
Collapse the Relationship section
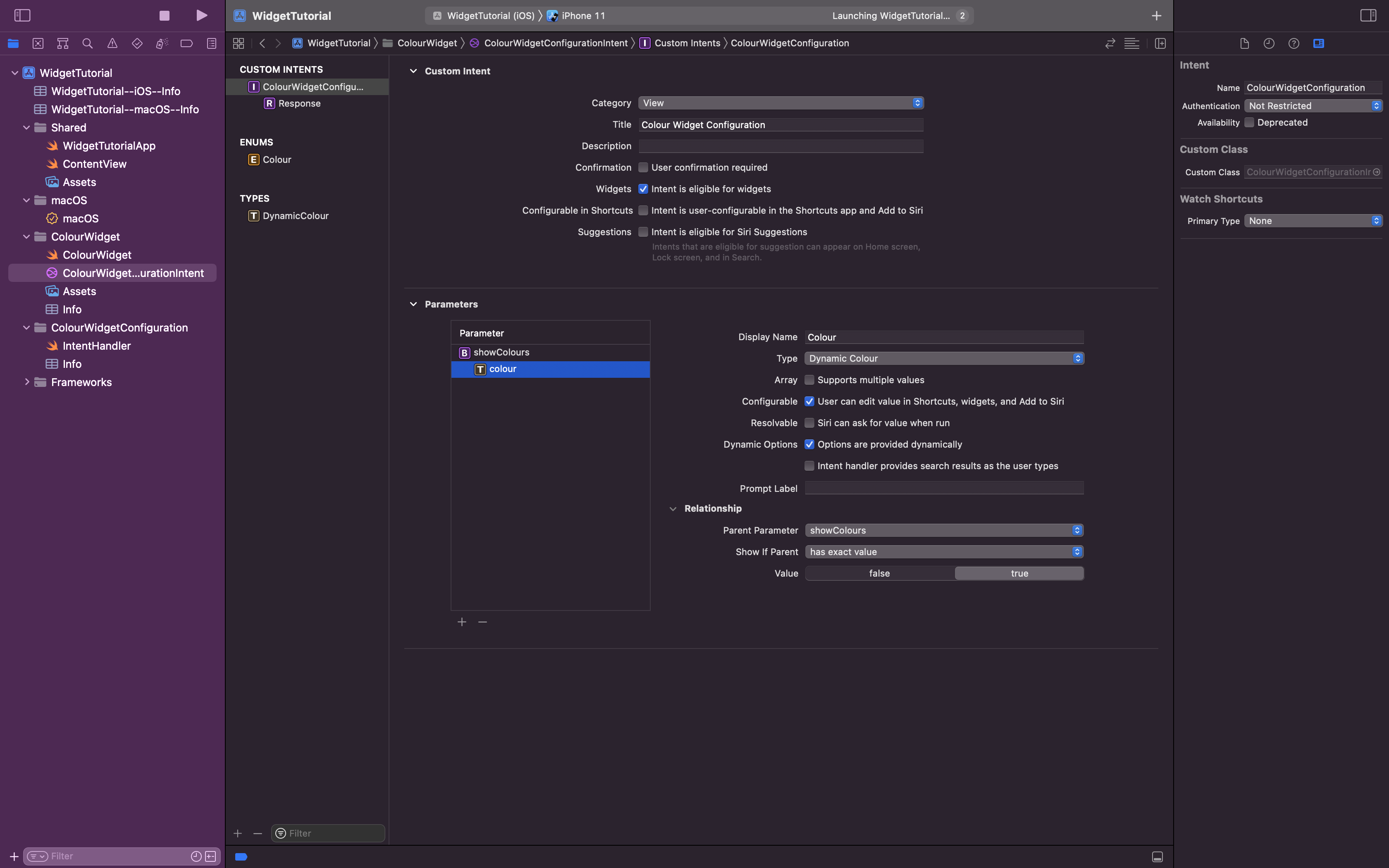[x=673, y=509]
